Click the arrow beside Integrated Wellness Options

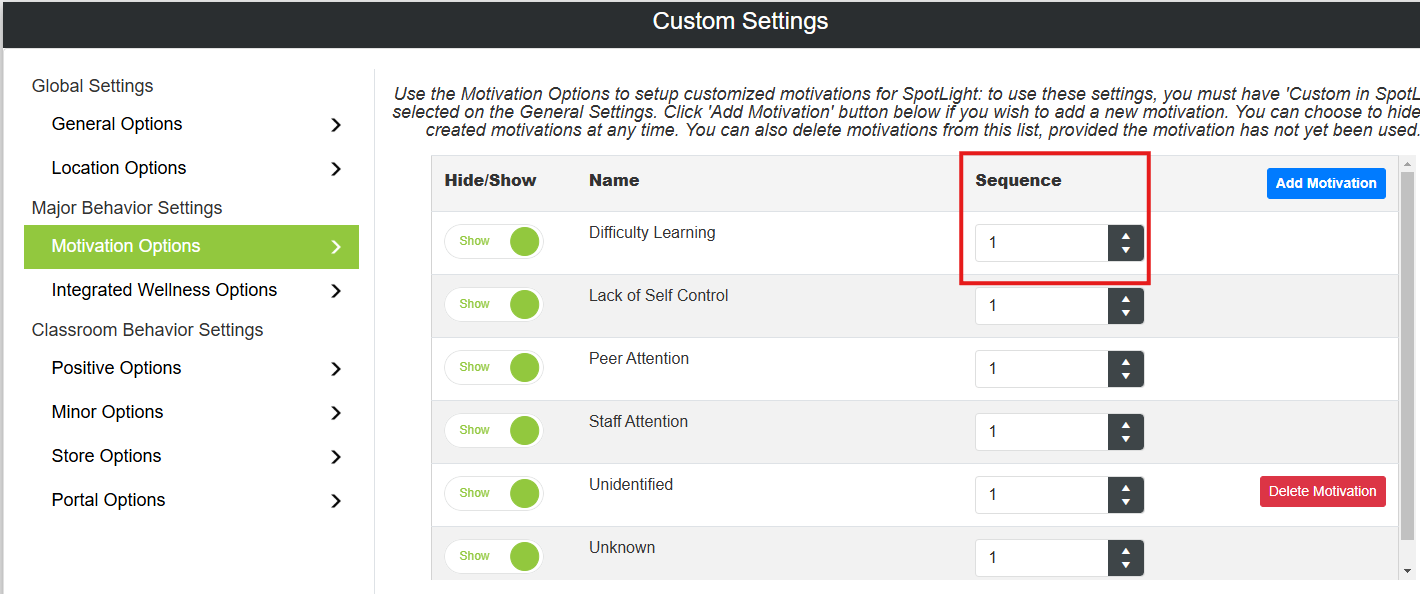pyautogui.click(x=336, y=291)
